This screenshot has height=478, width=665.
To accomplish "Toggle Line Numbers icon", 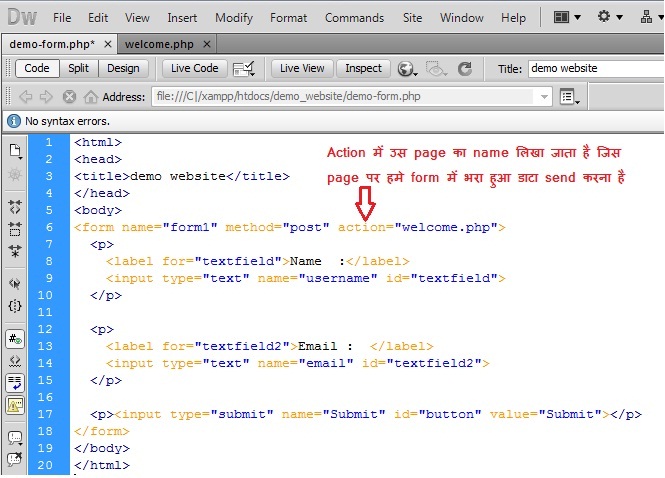I will tap(15, 339).
